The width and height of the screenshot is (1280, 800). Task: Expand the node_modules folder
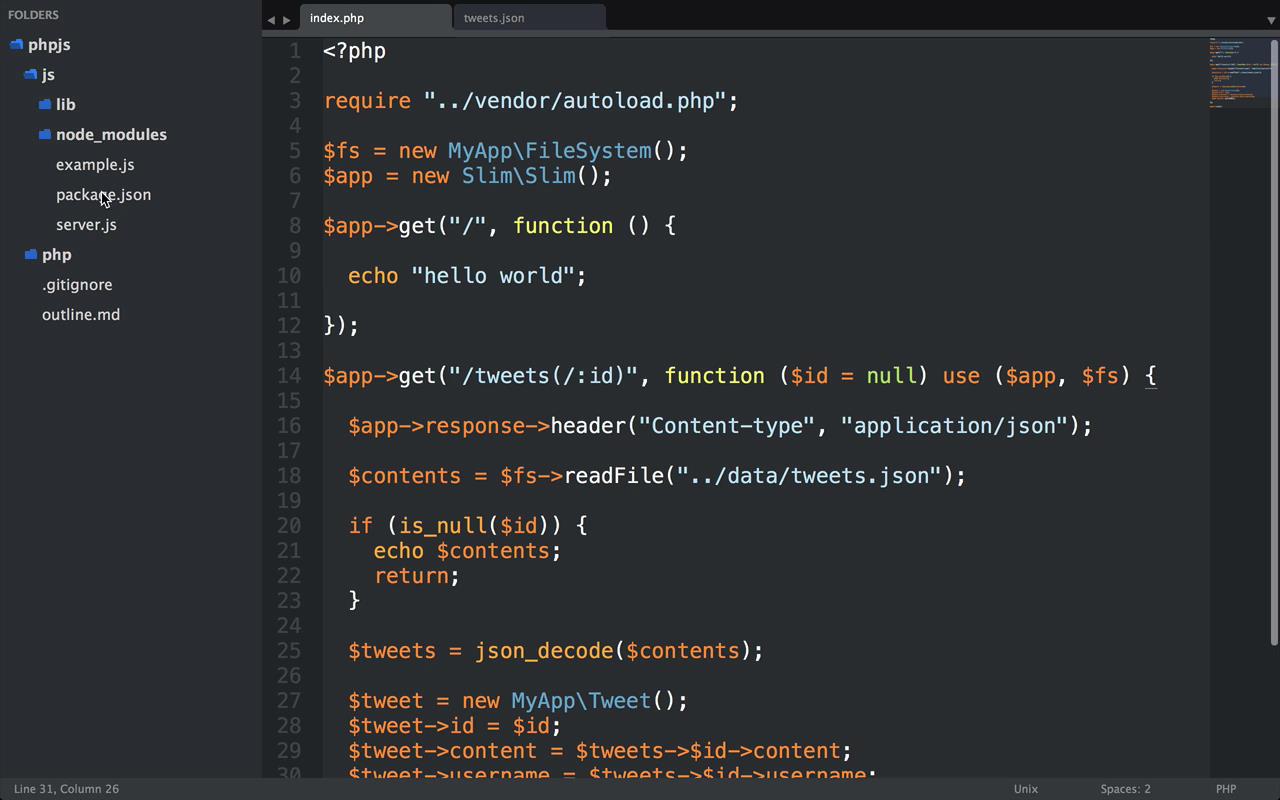coord(111,135)
